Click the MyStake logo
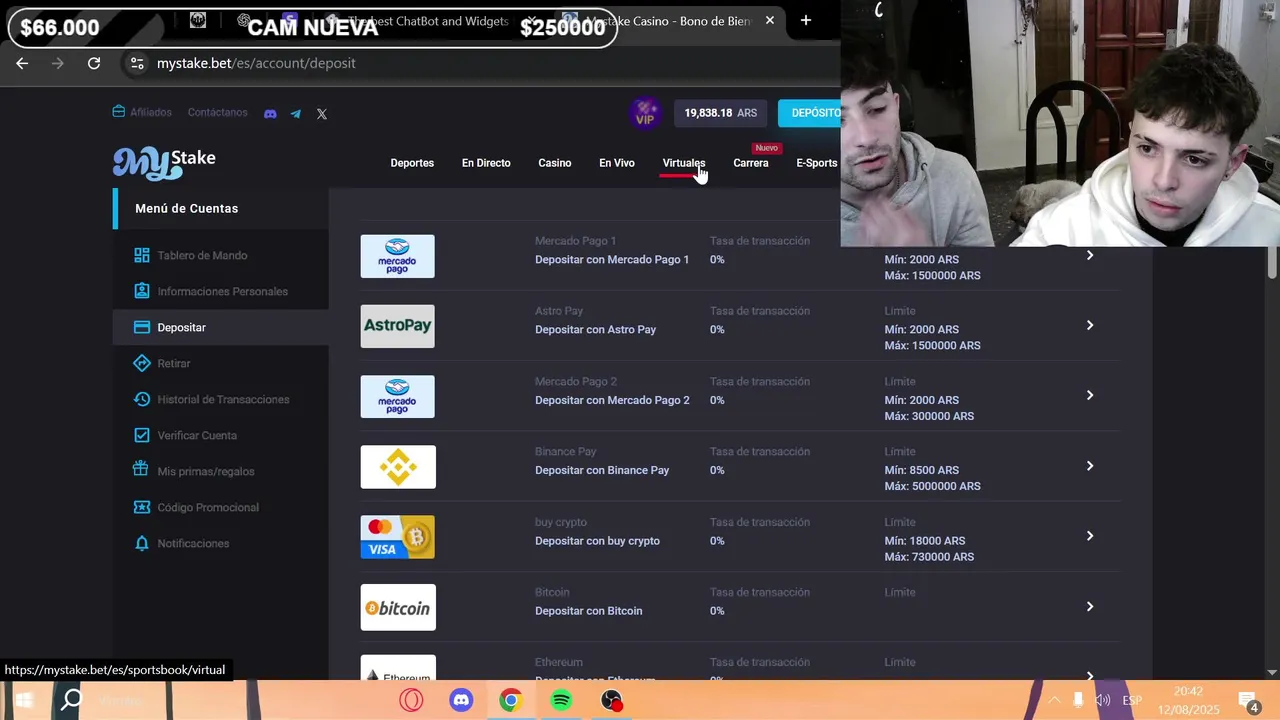 pos(164,162)
